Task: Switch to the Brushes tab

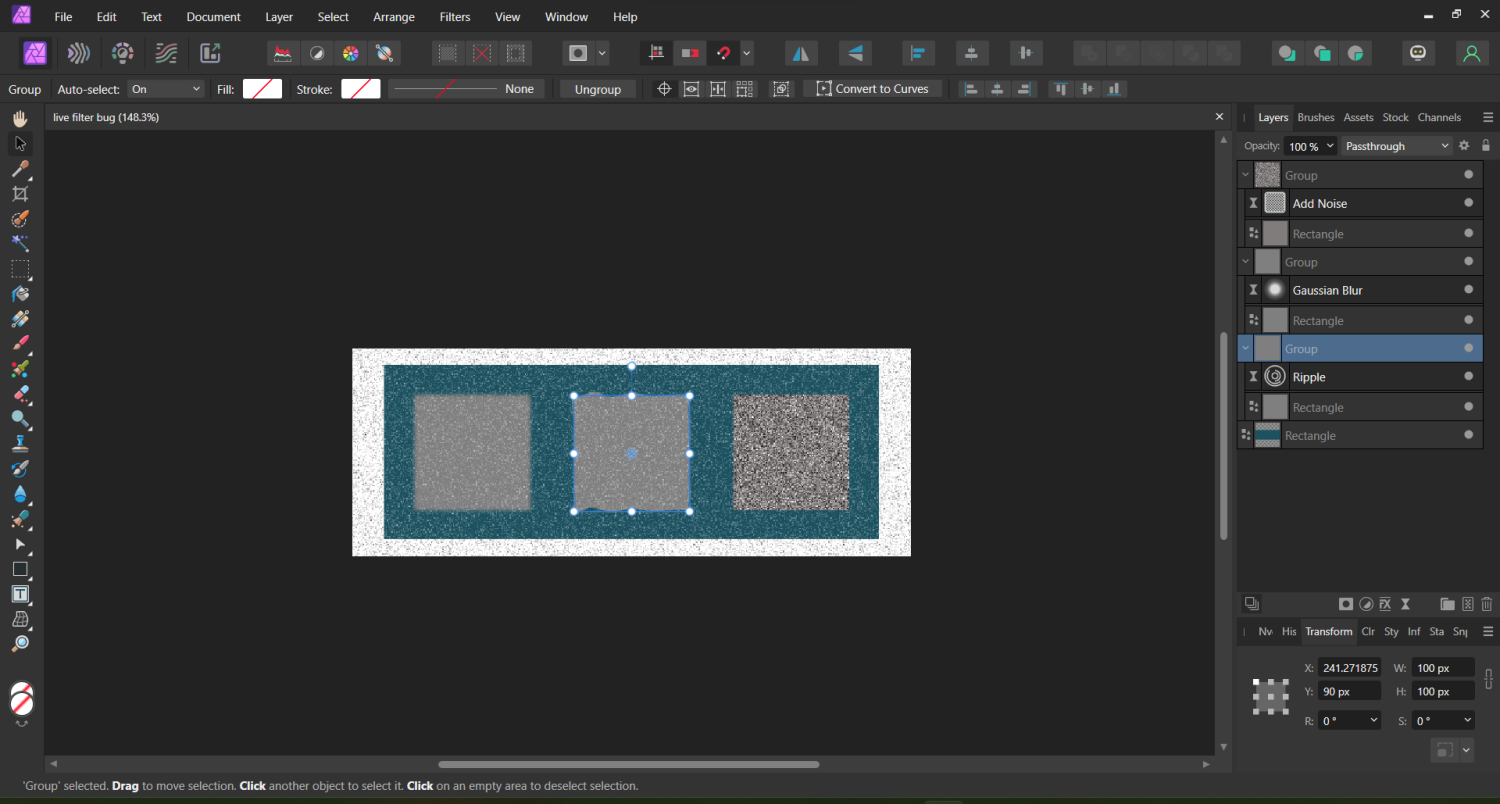Action: (x=1315, y=117)
